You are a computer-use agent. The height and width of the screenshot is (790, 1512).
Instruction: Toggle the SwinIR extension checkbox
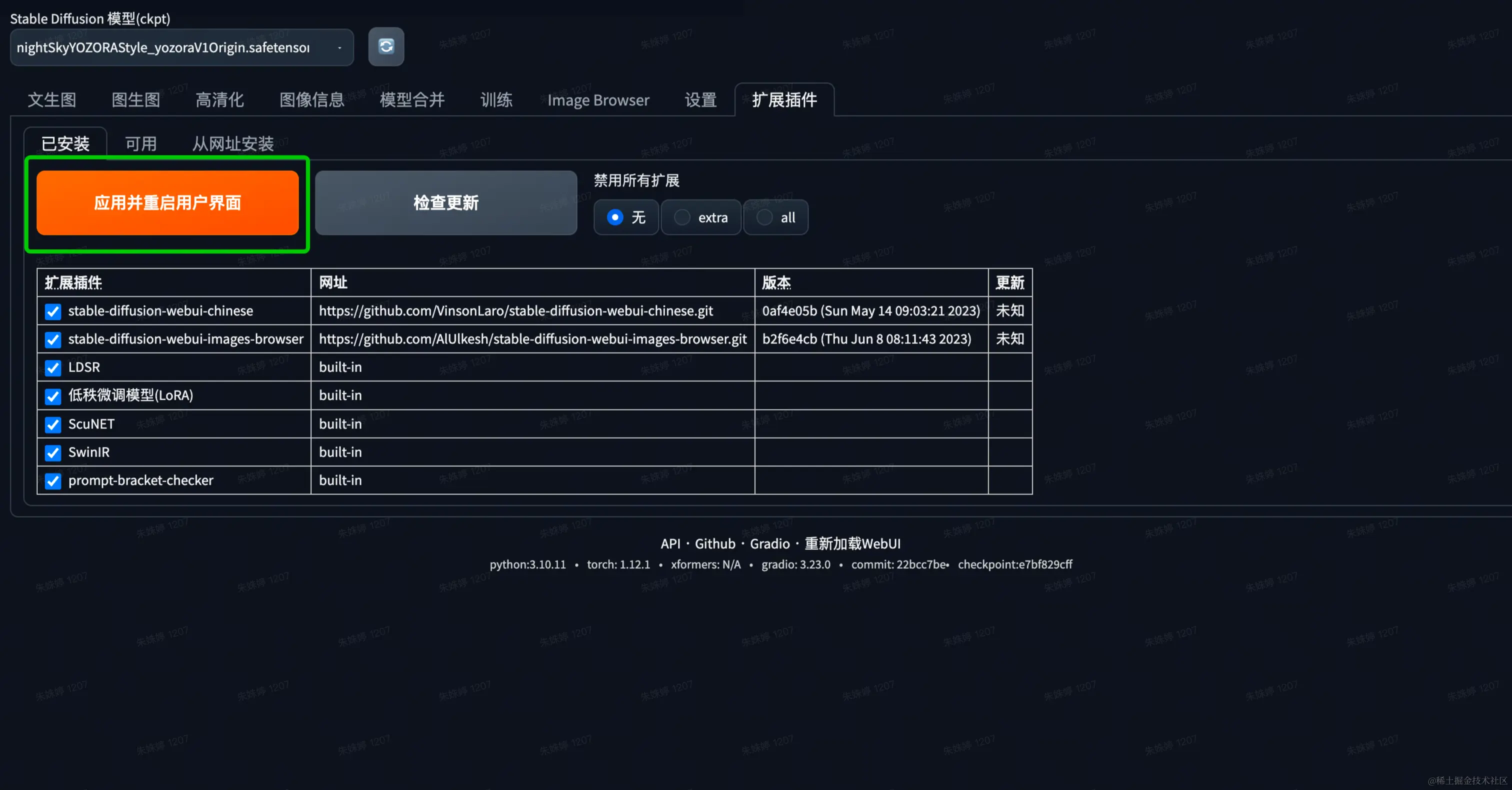point(53,452)
